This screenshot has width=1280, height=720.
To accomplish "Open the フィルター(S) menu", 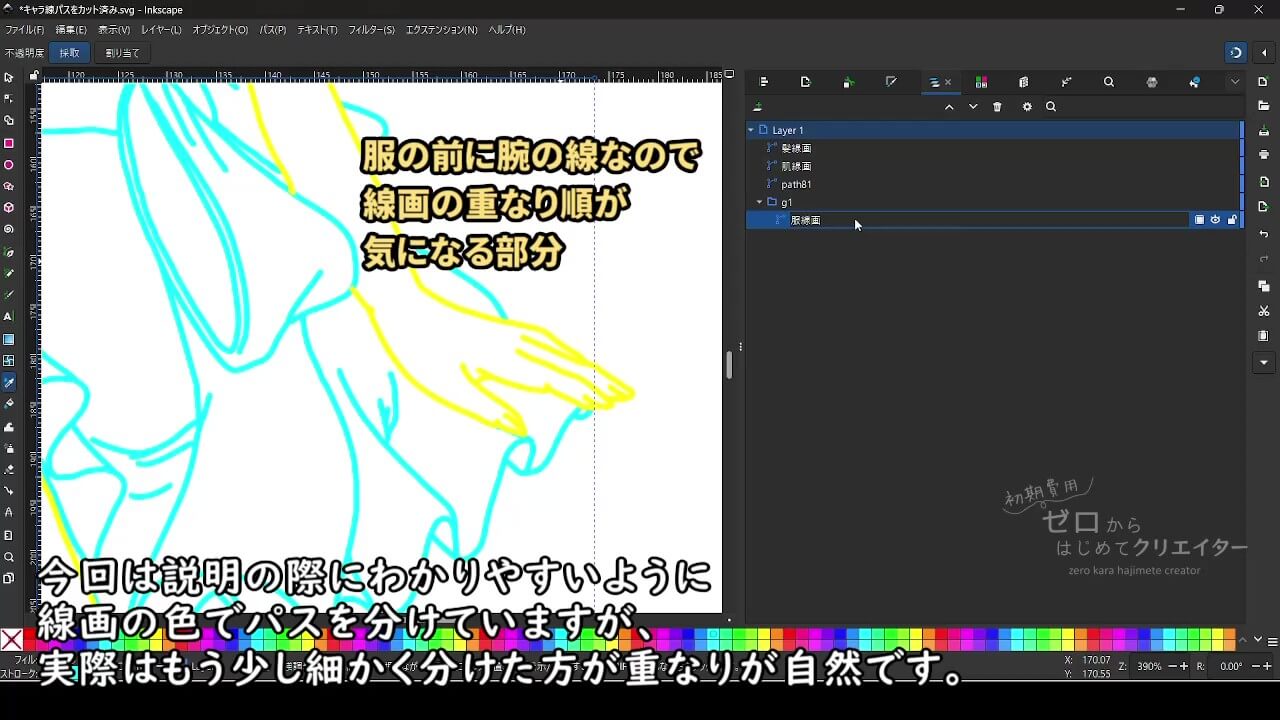I will [371, 30].
